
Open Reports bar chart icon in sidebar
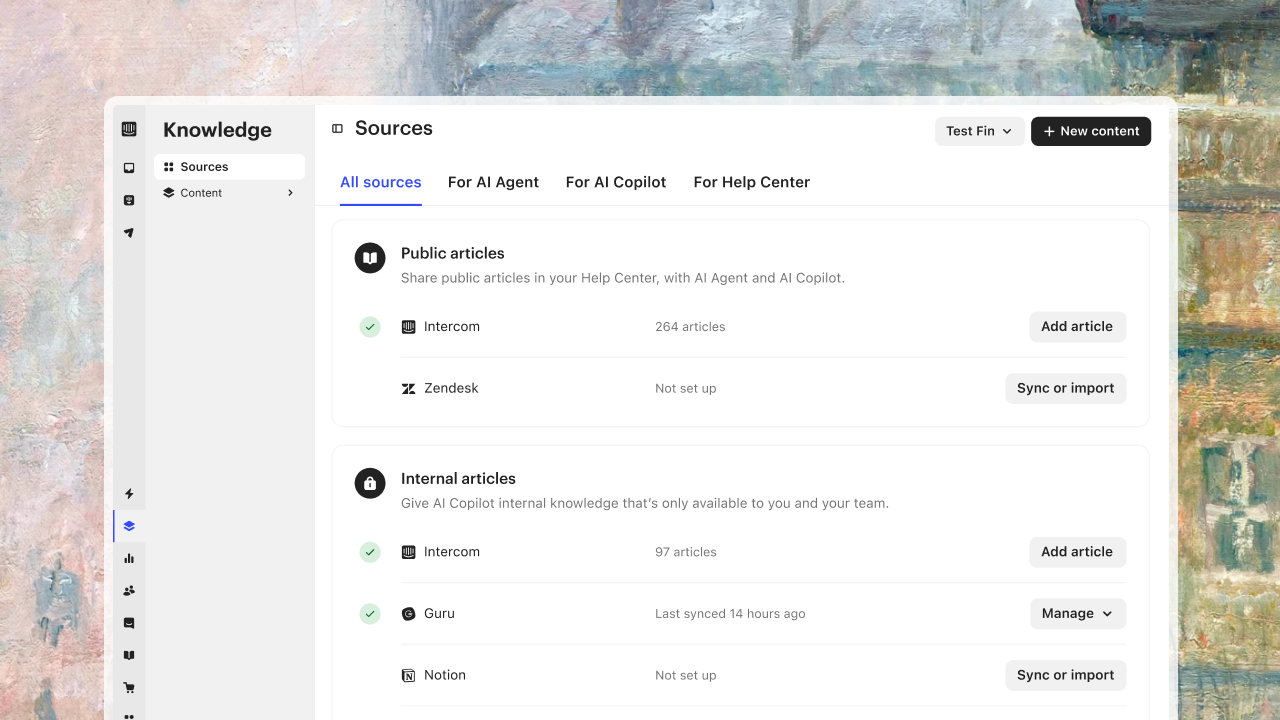tap(129, 558)
